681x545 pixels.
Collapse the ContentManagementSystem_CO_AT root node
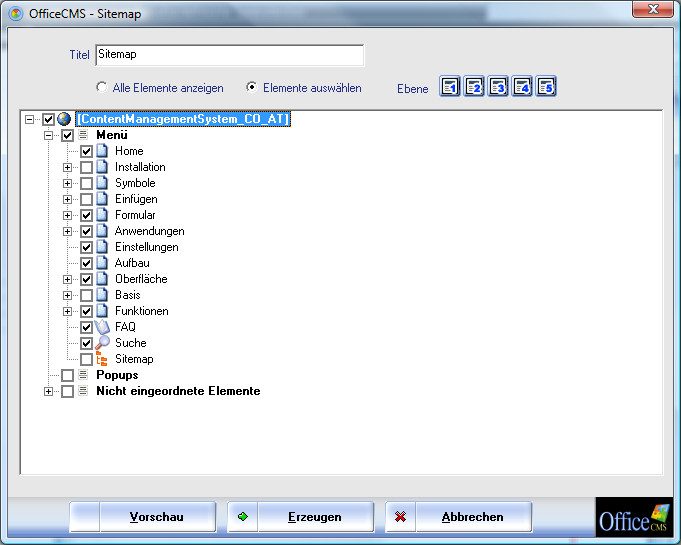pyautogui.click(x=30, y=119)
